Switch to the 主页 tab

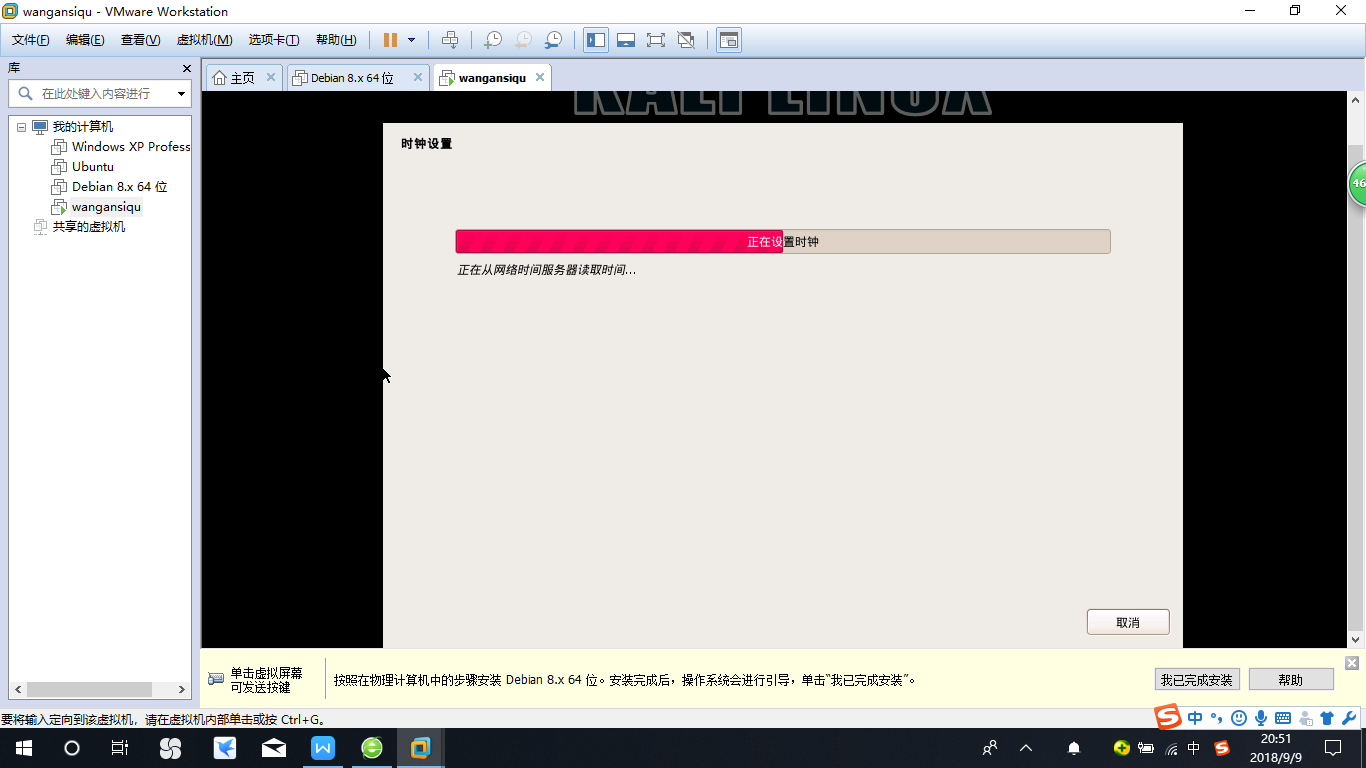[243, 78]
